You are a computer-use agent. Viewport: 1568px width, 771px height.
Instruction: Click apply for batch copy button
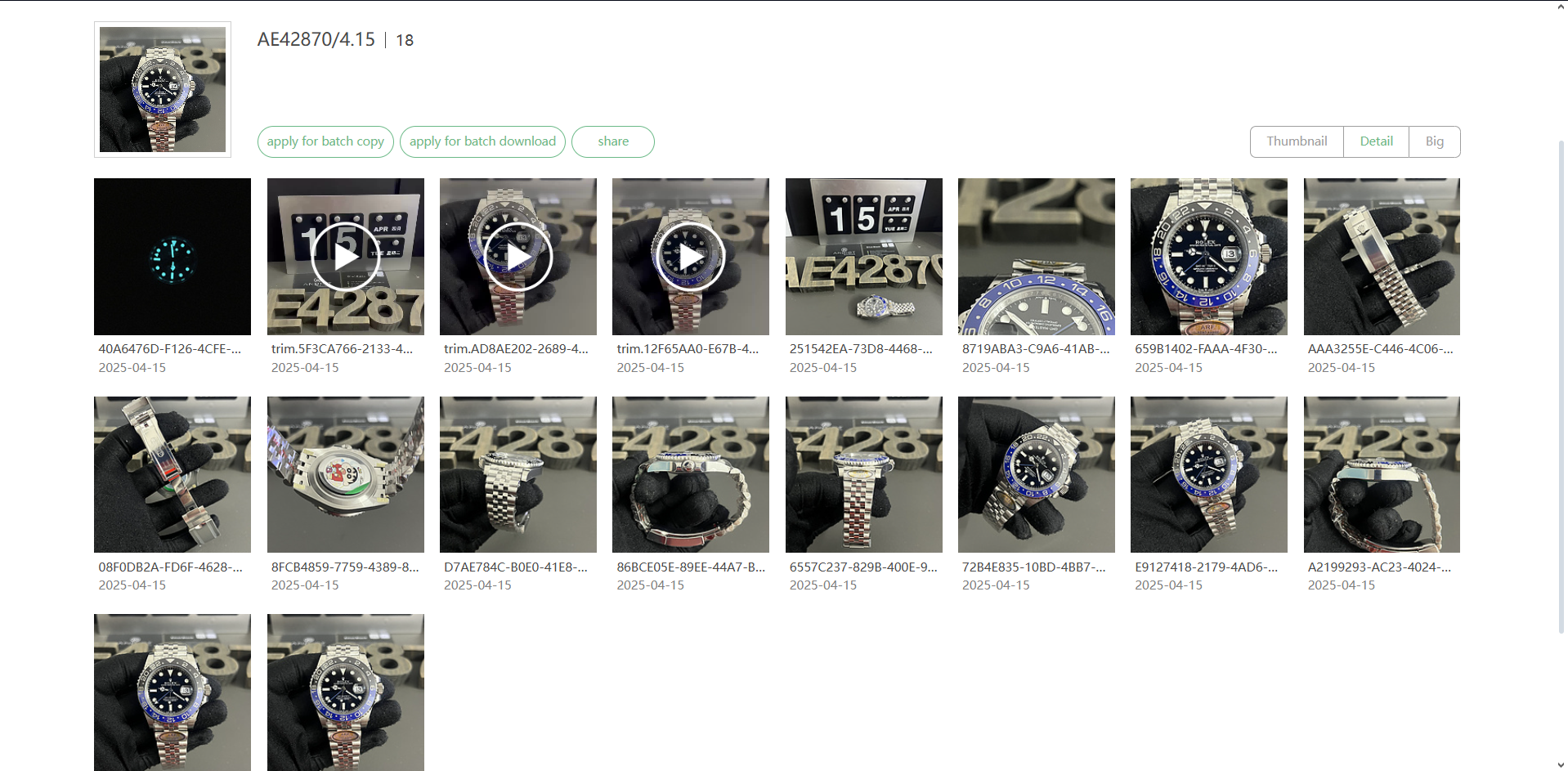[325, 141]
